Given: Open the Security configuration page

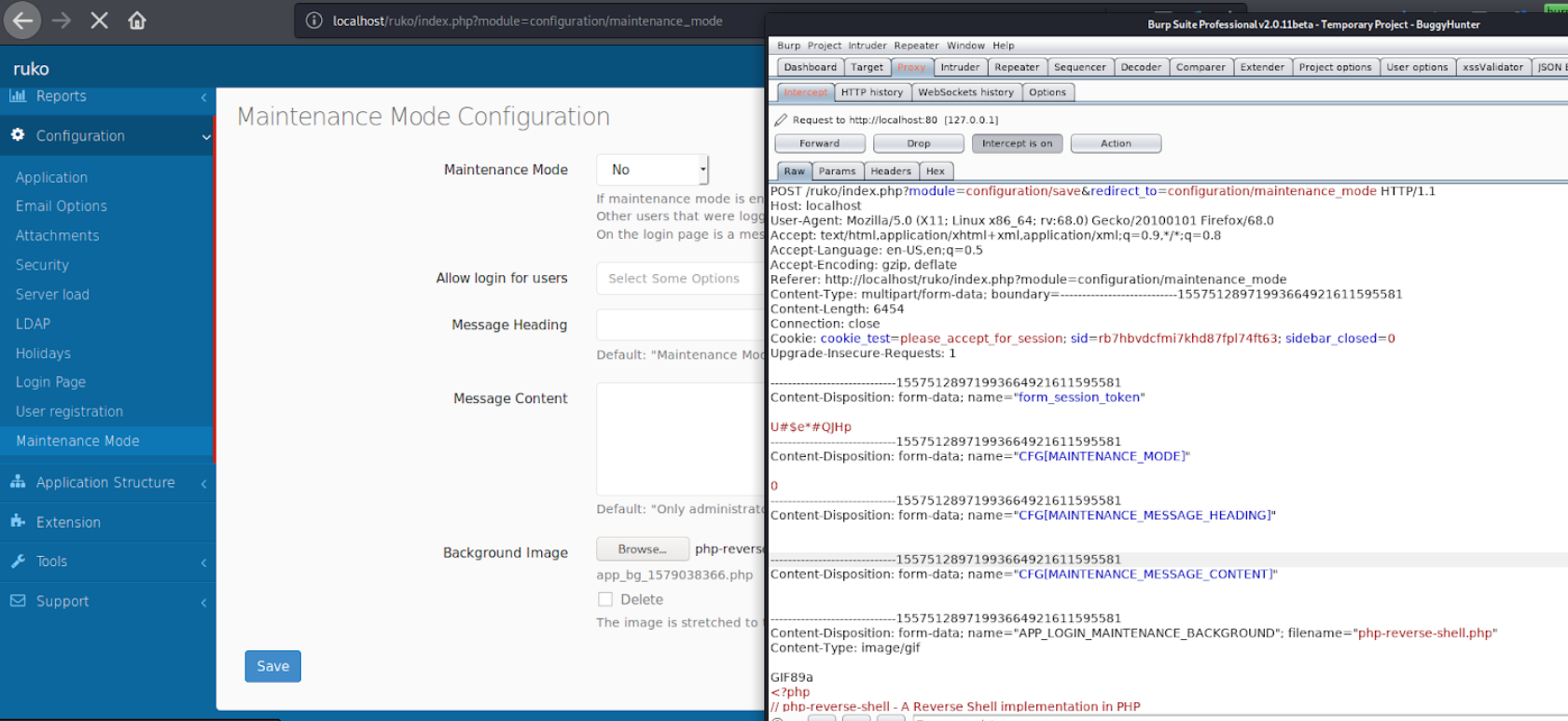Looking at the screenshot, I should (42, 265).
